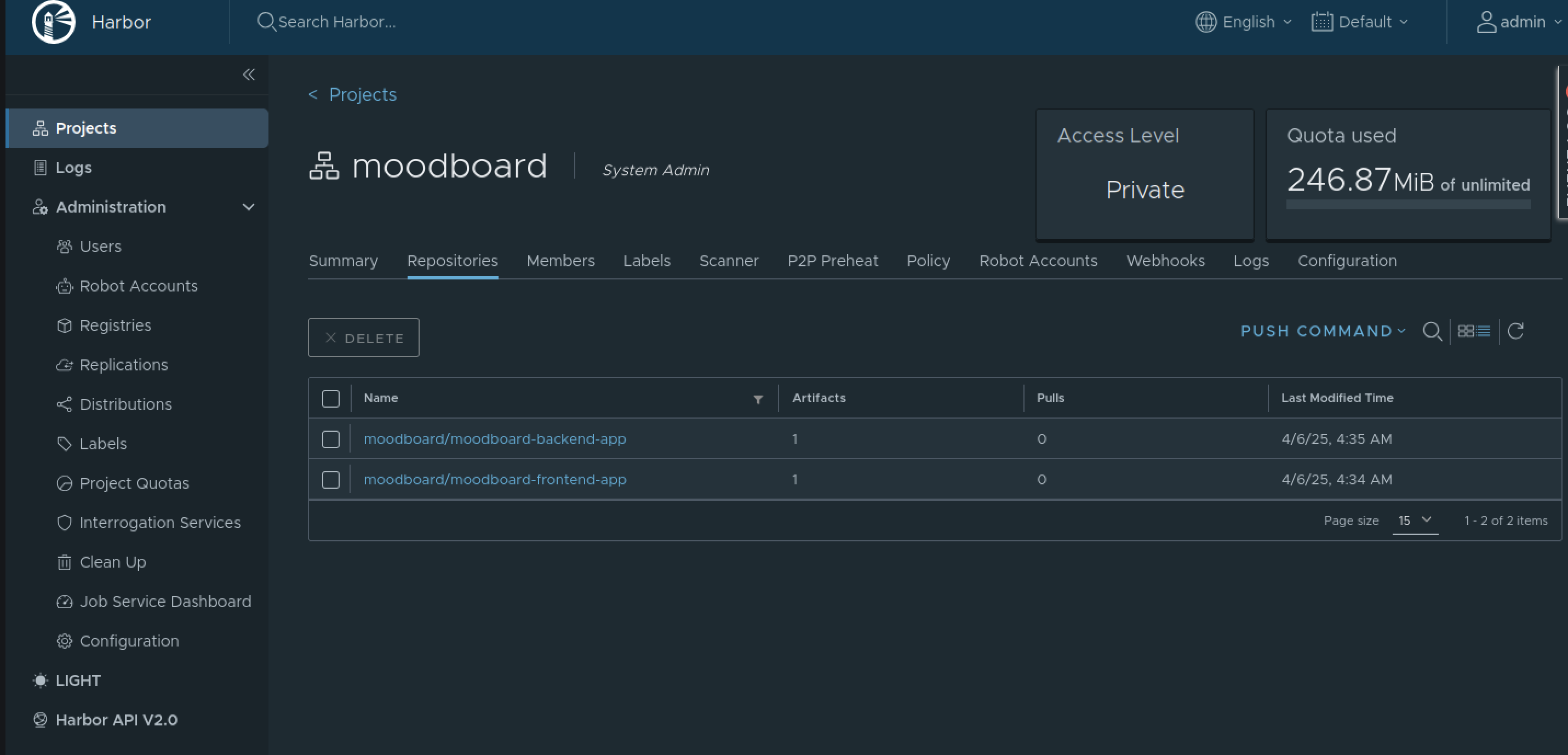Open the Webhooks tab
Viewport: 1568px width, 755px height.
click(1165, 261)
